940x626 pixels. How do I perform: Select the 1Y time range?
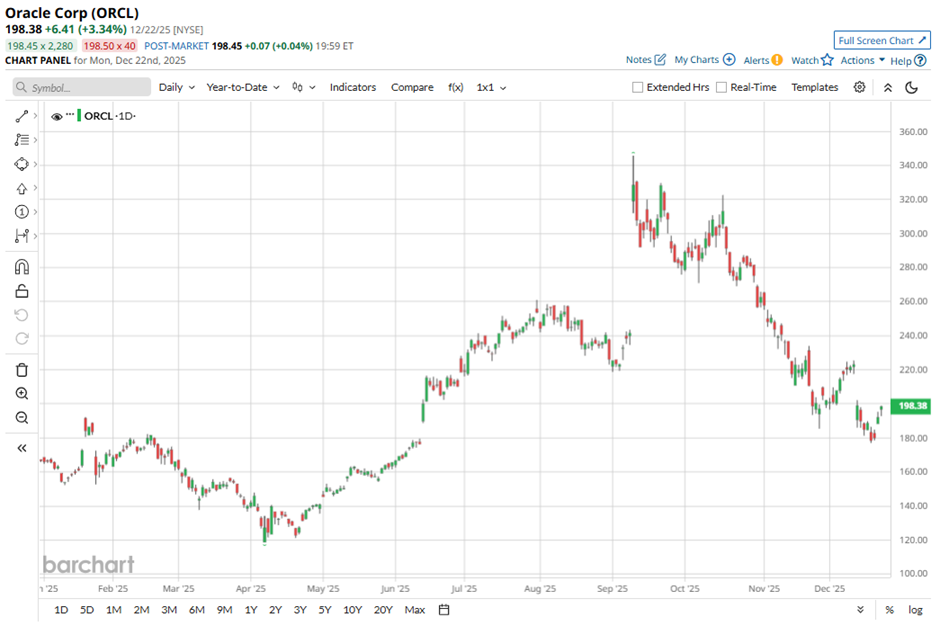pos(251,610)
